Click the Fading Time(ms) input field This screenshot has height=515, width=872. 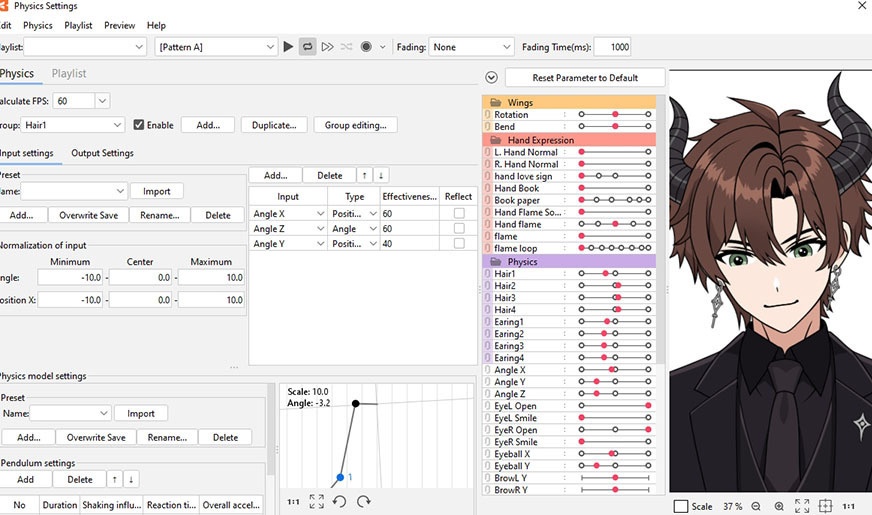coord(612,47)
